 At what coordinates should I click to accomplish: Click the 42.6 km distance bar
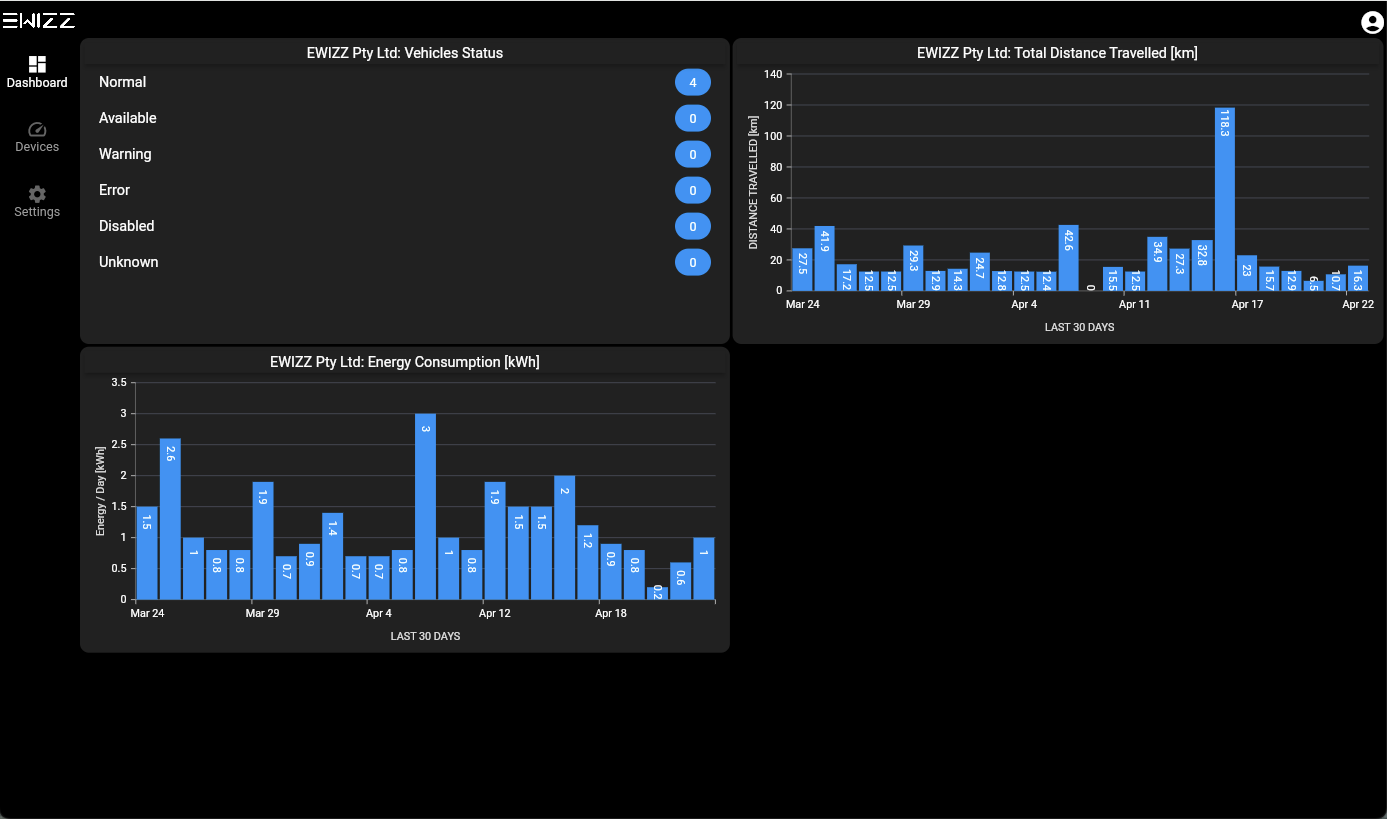click(1069, 258)
